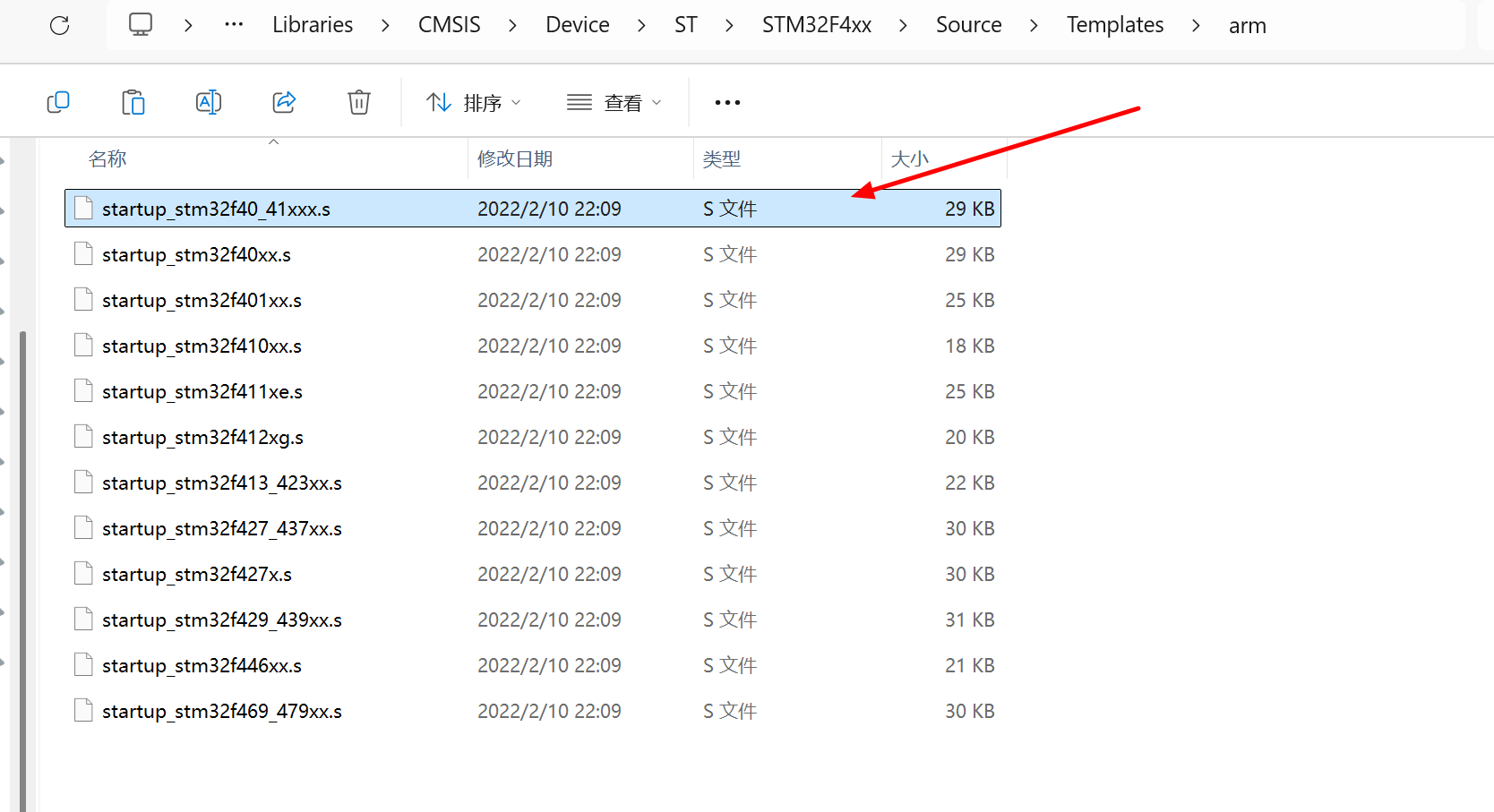The height and width of the screenshot is (812, 1494).
Task: Click the Copy toolbar icon
Action: (58, 102)
